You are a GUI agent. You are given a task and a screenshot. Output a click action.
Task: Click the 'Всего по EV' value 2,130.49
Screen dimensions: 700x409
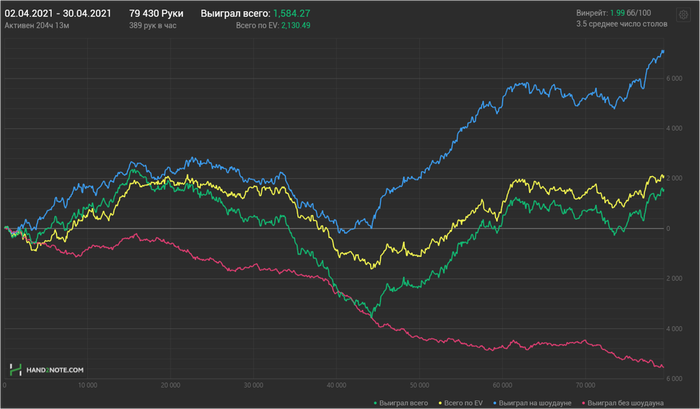296,25
